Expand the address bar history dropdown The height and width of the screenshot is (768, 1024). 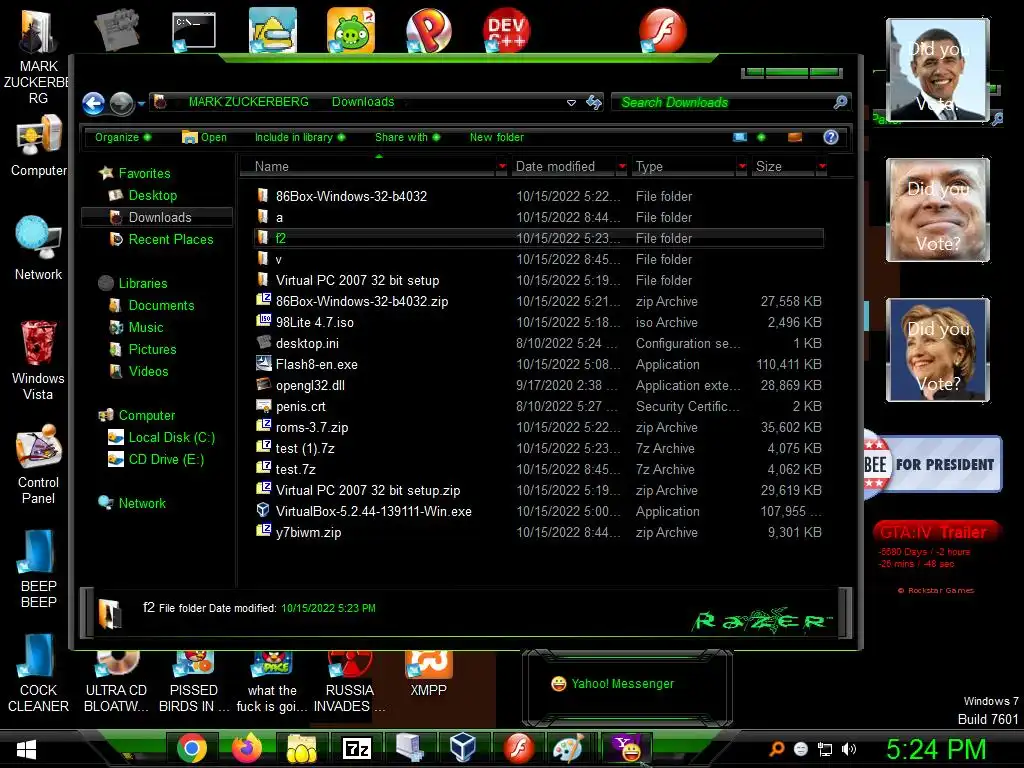point(571,103)
